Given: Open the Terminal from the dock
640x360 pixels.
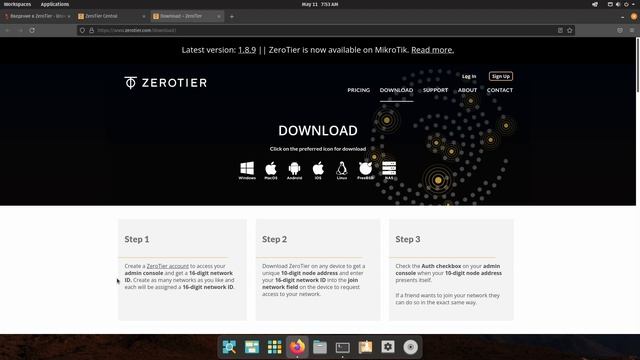Looking at the screenshot, I should 342,347.
